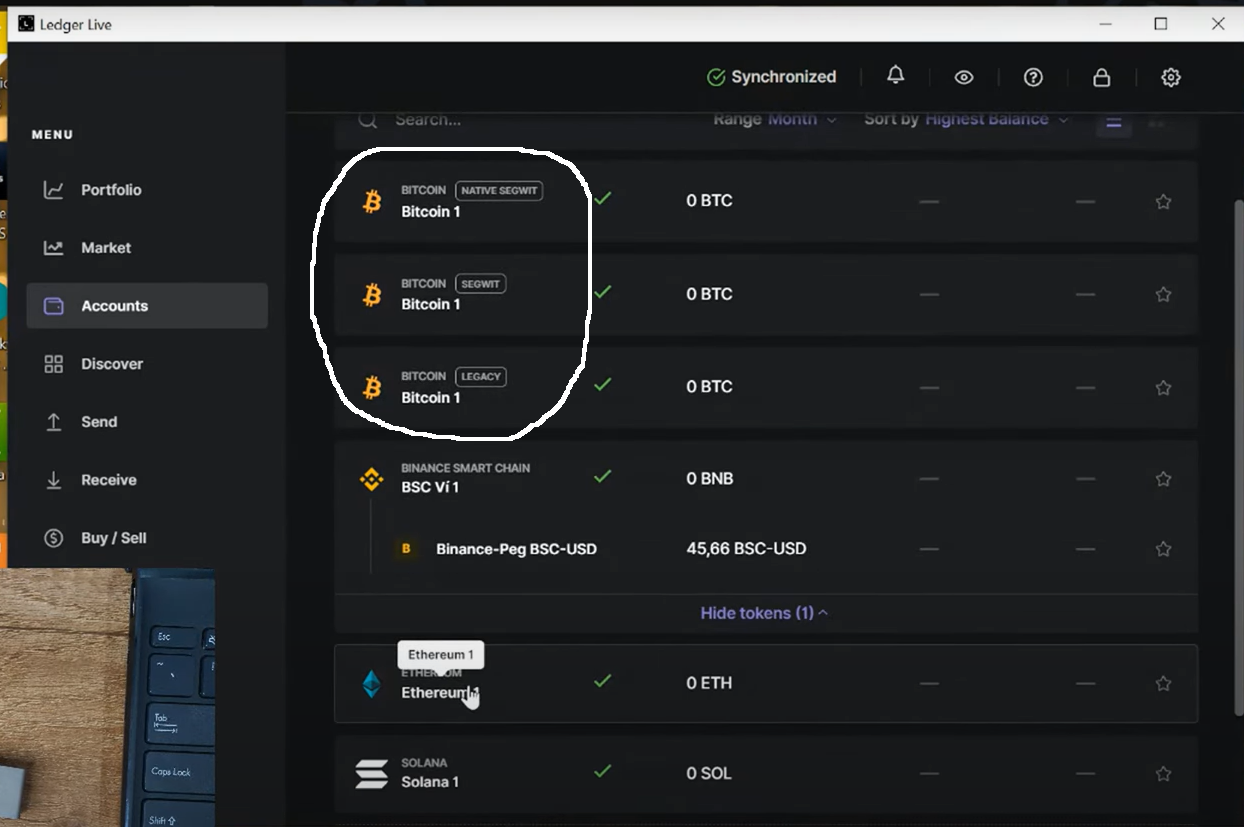Toggle balance visibility with the eye icon

click(x=964, y=77)
